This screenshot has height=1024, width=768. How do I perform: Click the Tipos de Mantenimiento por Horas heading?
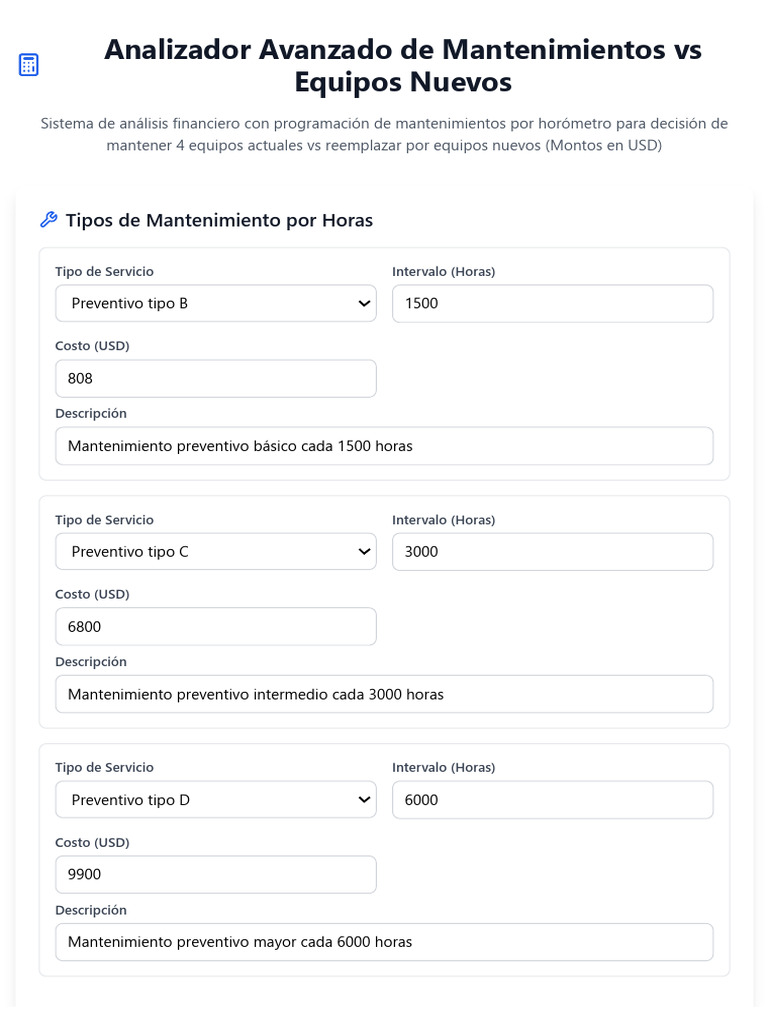pyautogui.click(x=219, y=220)
